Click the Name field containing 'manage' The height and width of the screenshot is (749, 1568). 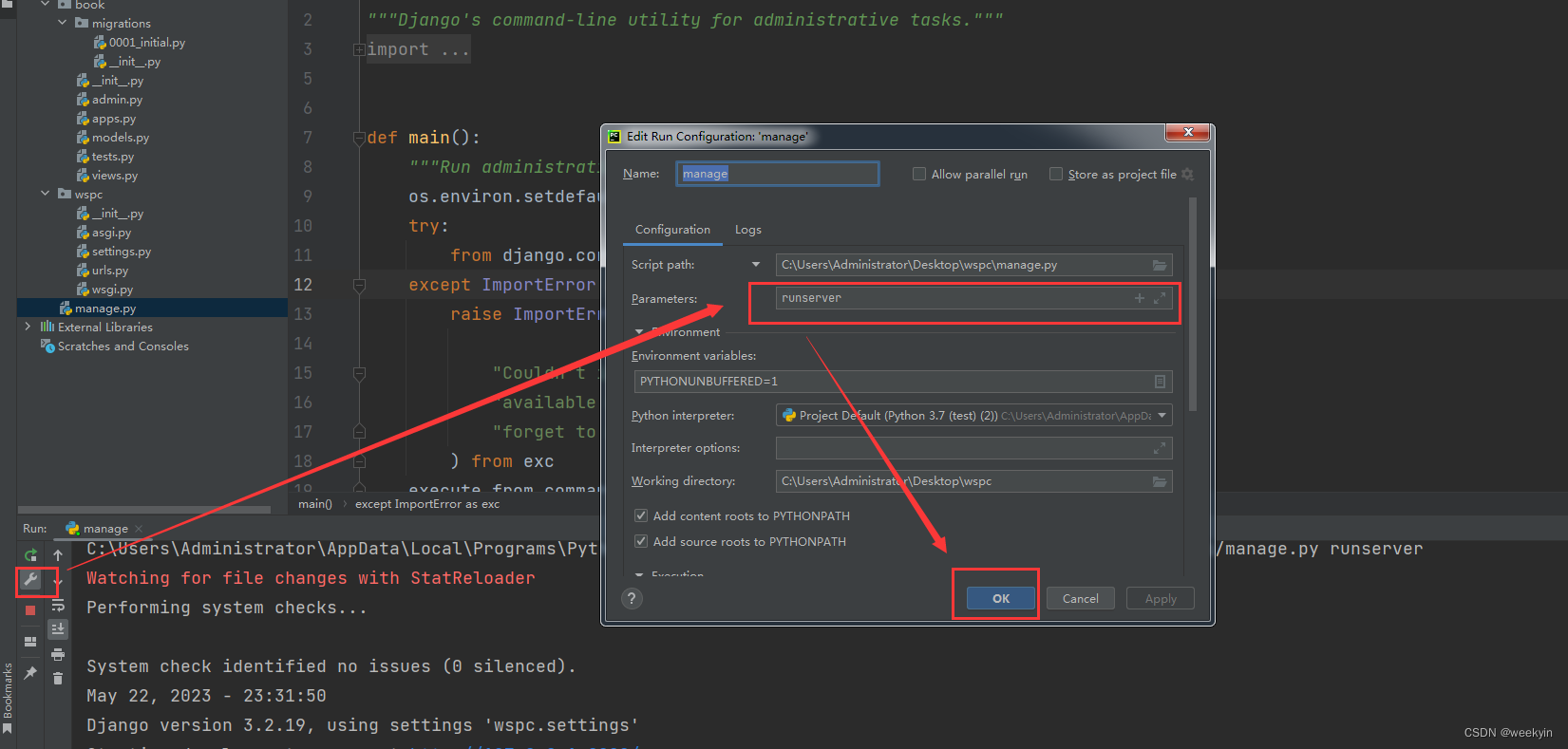pos(778,174)
